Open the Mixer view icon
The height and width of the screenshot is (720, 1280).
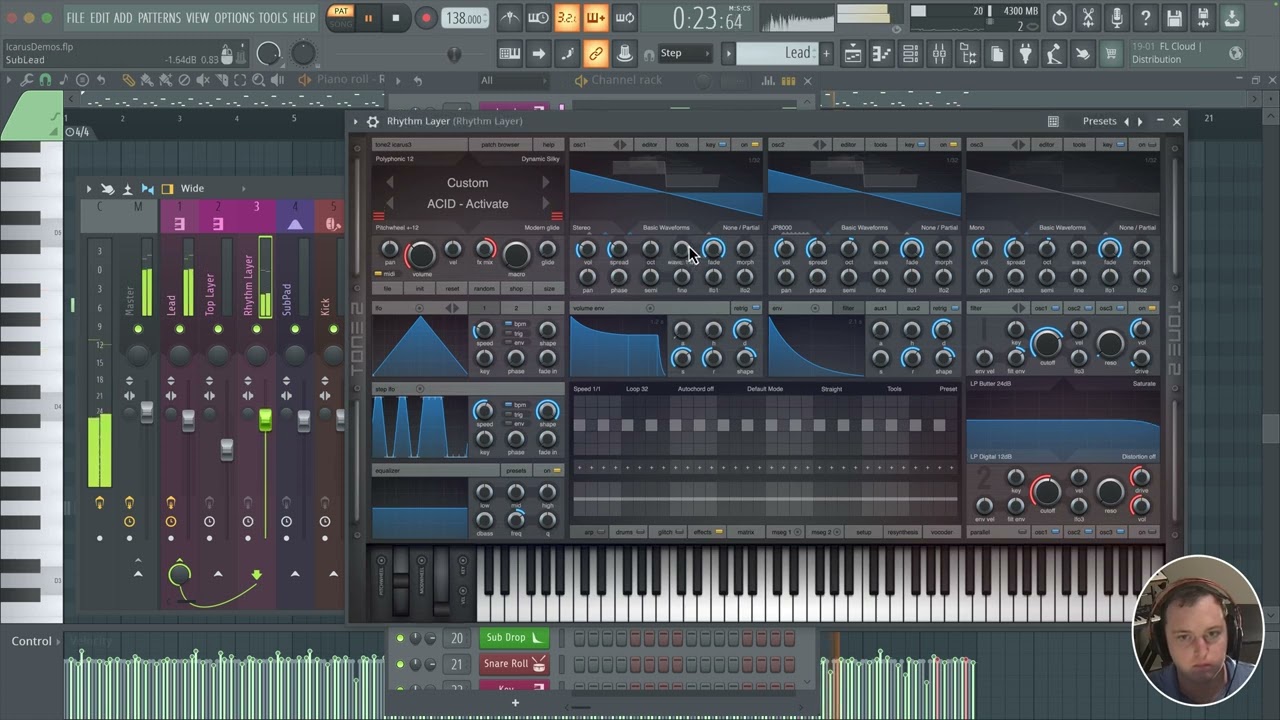[x=939, y=54]
